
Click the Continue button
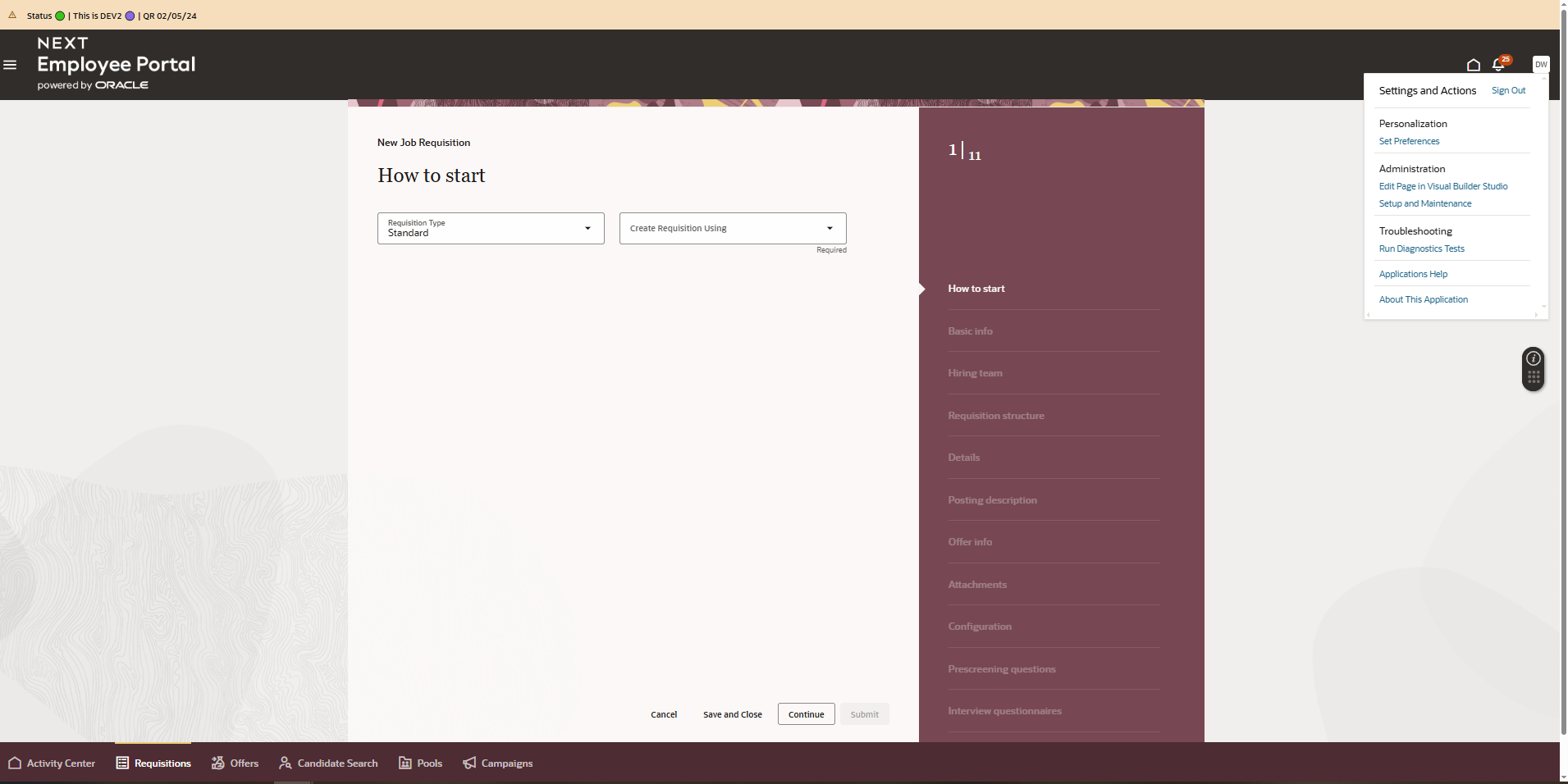[807, 714]
